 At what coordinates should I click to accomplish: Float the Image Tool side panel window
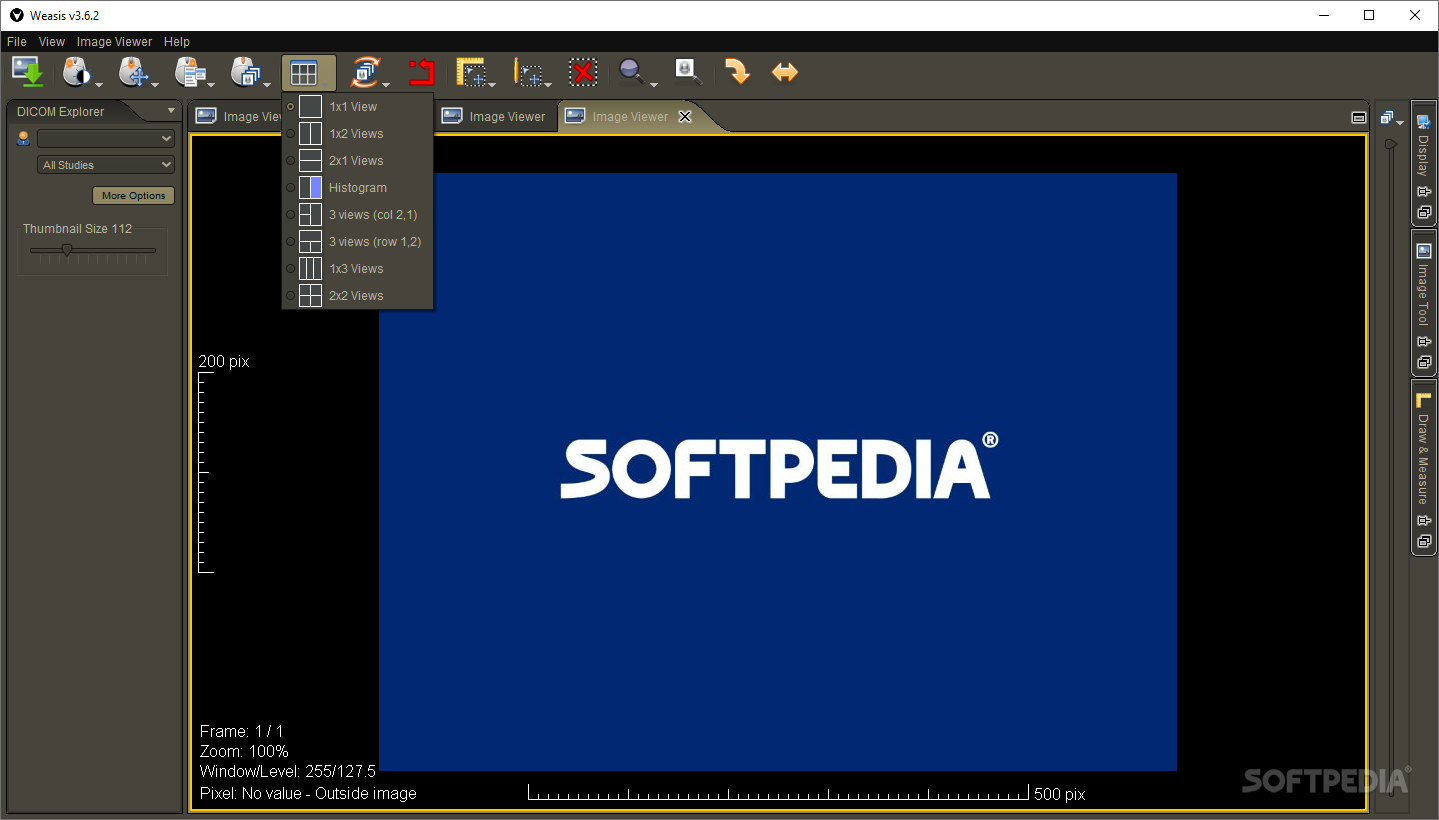click(1424, 362)
